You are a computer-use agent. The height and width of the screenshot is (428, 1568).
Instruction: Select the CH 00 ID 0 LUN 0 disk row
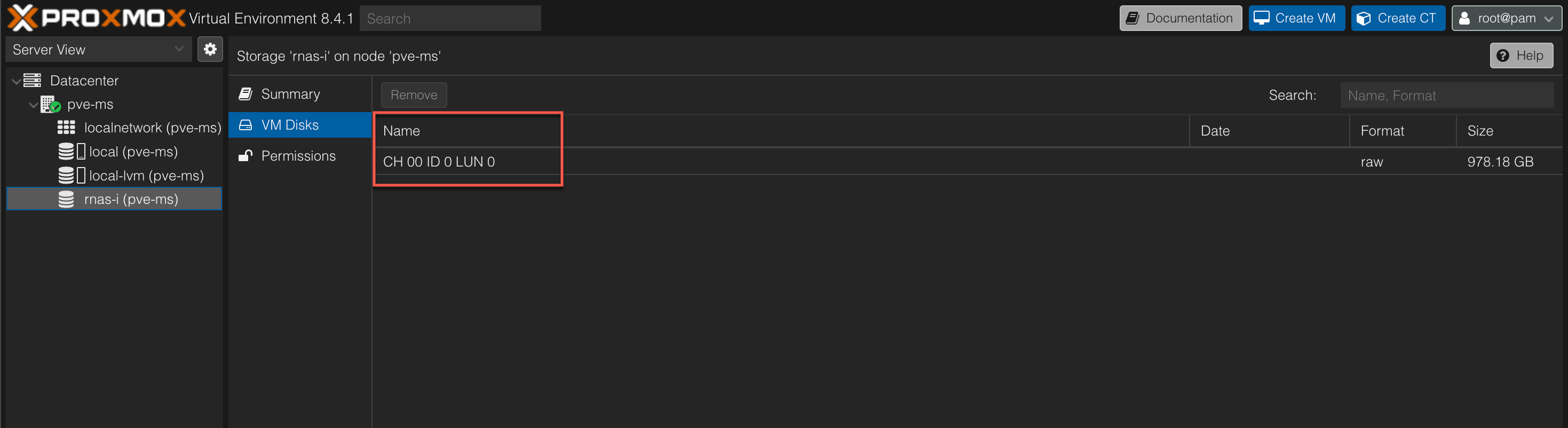point(968,161)
